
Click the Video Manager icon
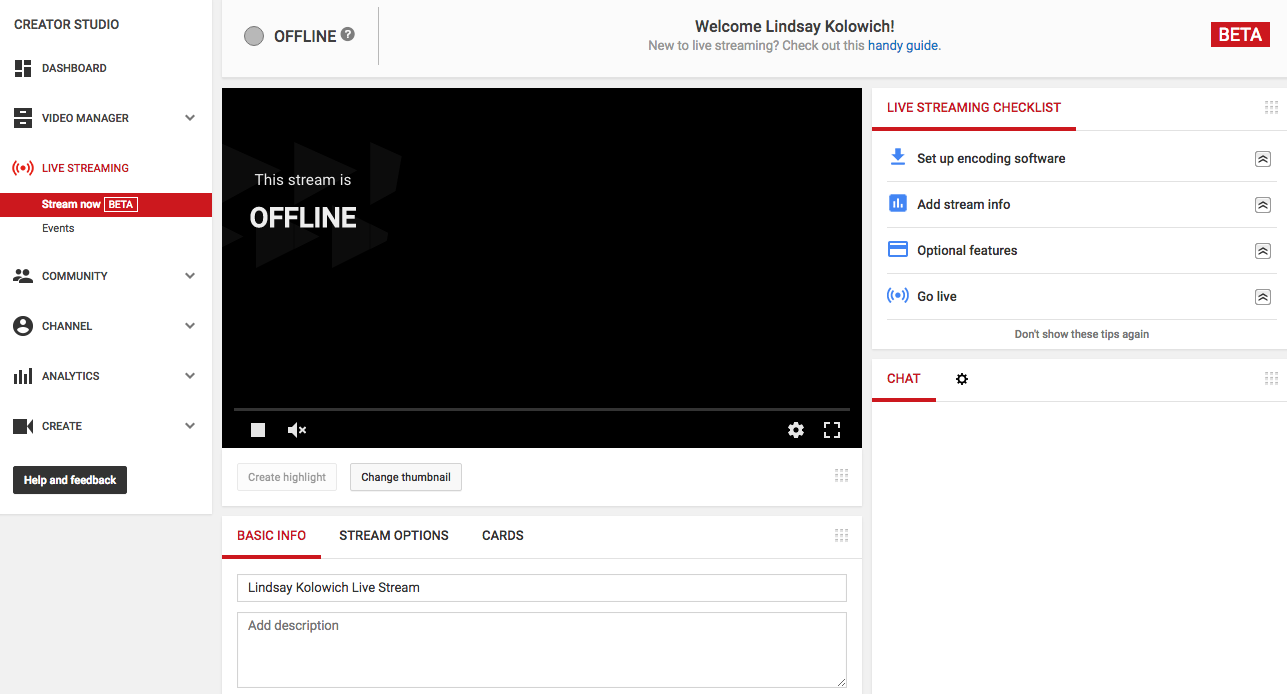[x=23, y=118]
